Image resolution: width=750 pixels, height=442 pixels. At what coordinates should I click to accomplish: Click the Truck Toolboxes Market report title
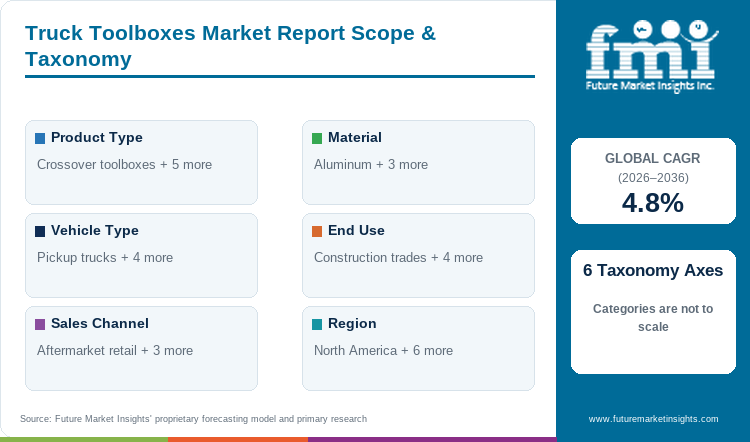[230, 46]
